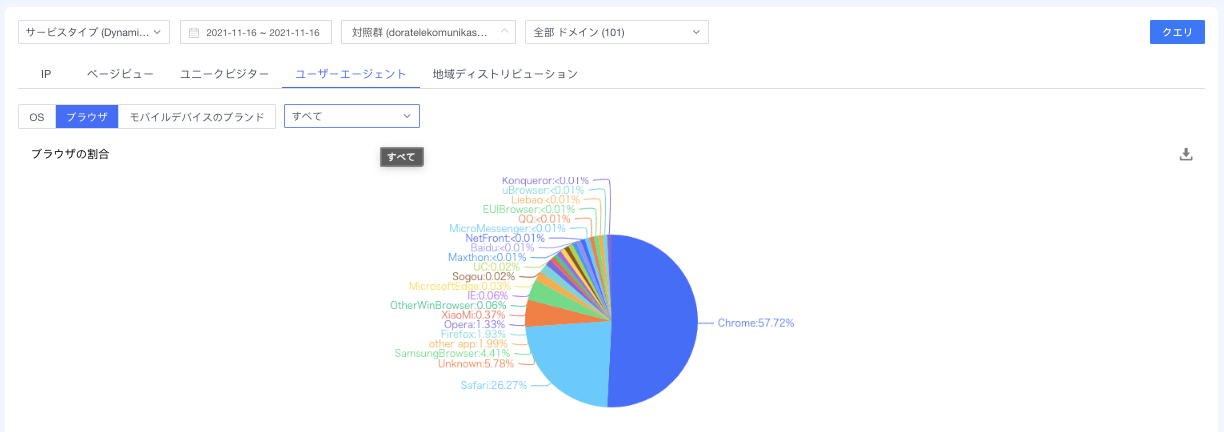
Task: Switch to the ページビュー tab
Action: pos(120,74)
